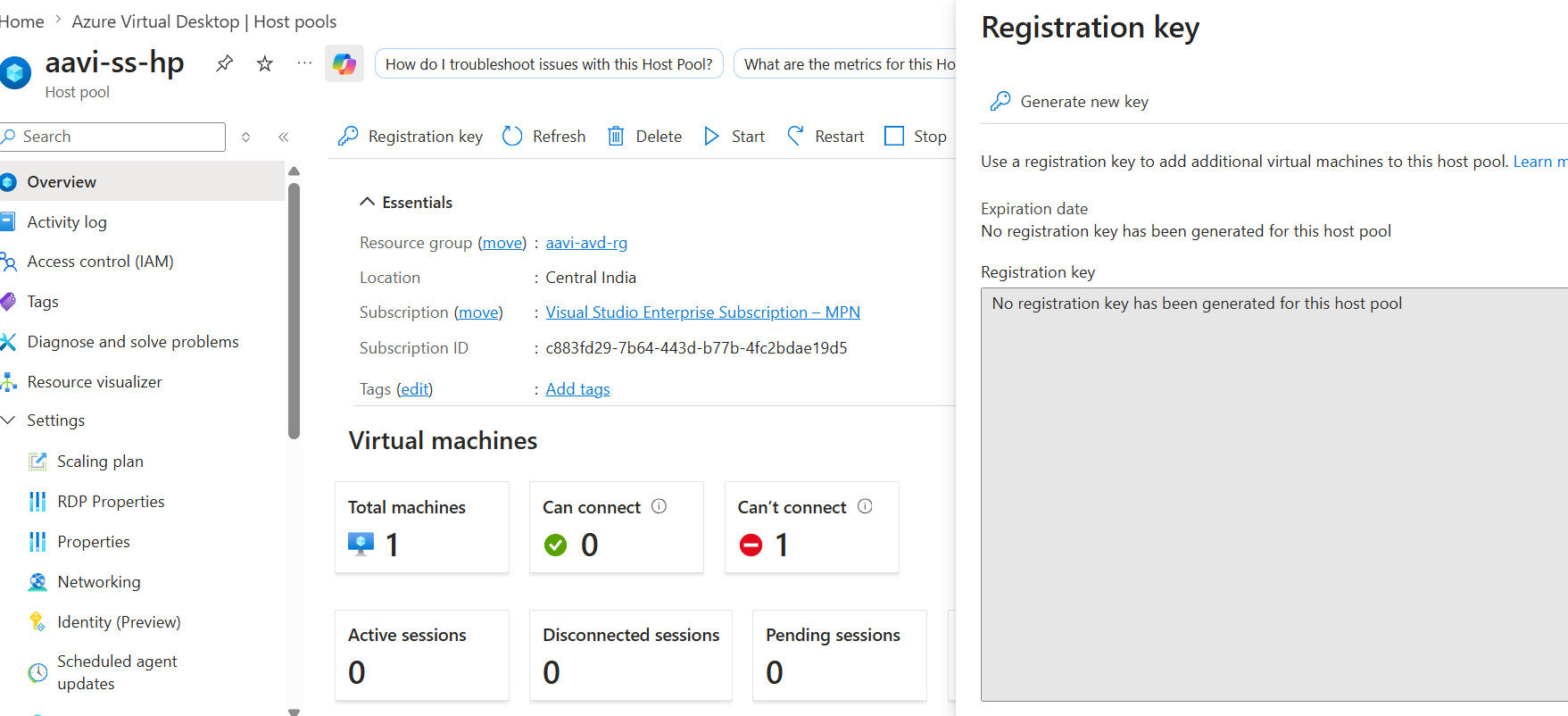Open the Total machines card
Viewport: 1568px width, 716px height.
(x=422, y=528)
